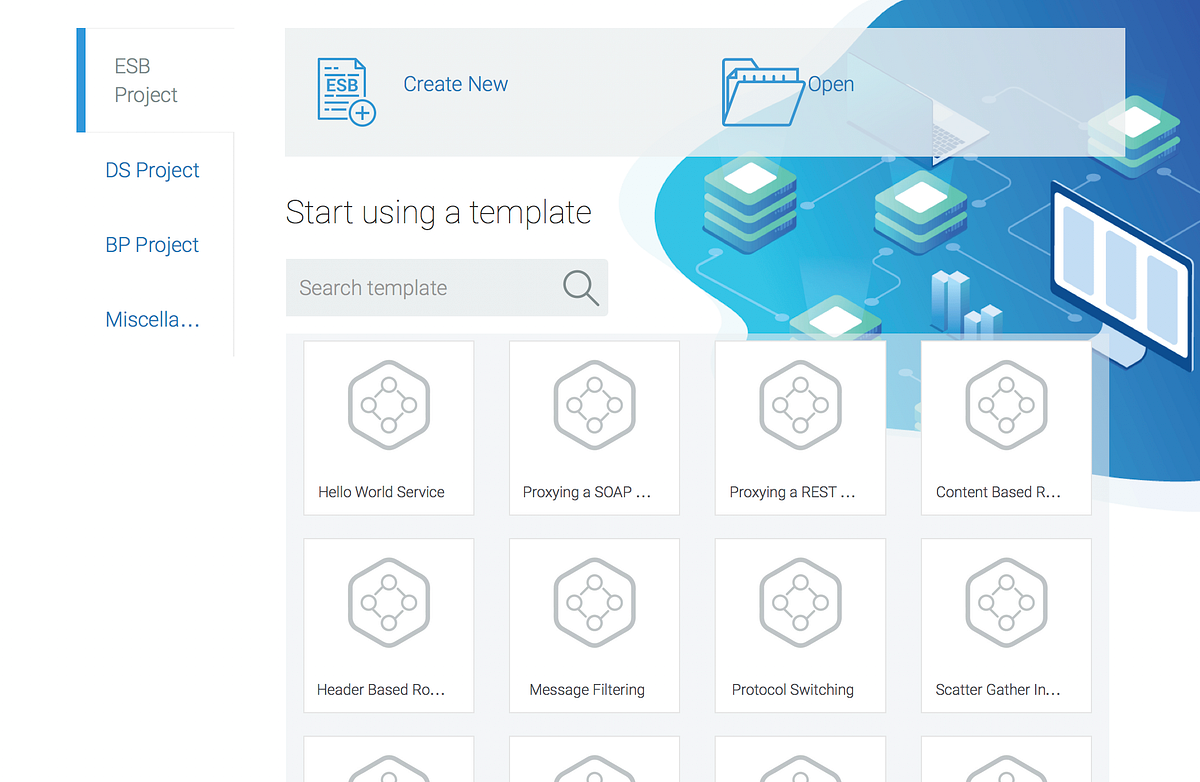The height and width of the screenshot is (782, 1200).
Task: Switch to the DS Project tab
Action: point(152,170)
